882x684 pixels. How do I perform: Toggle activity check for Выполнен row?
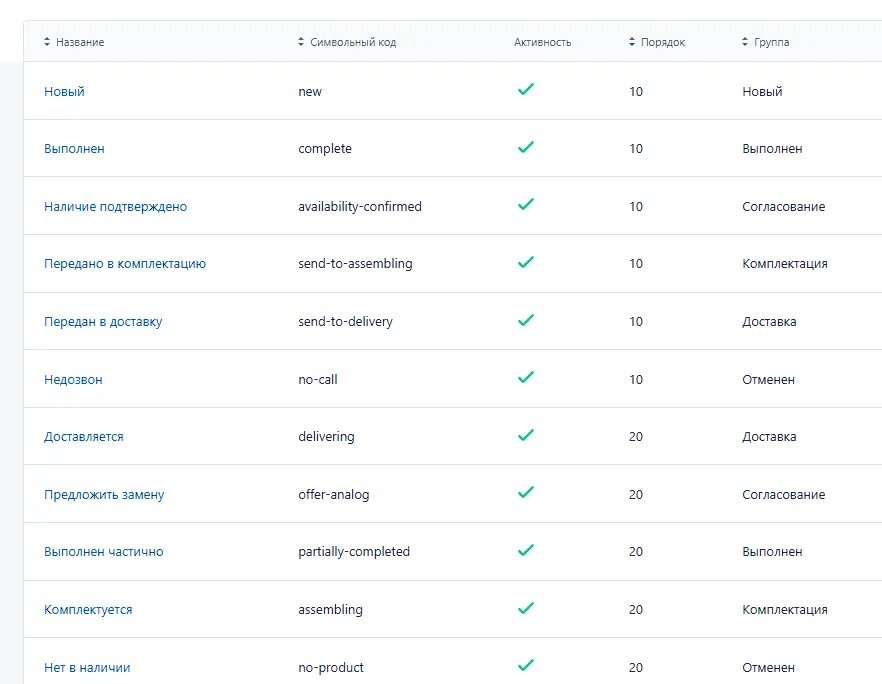point(526,147)
